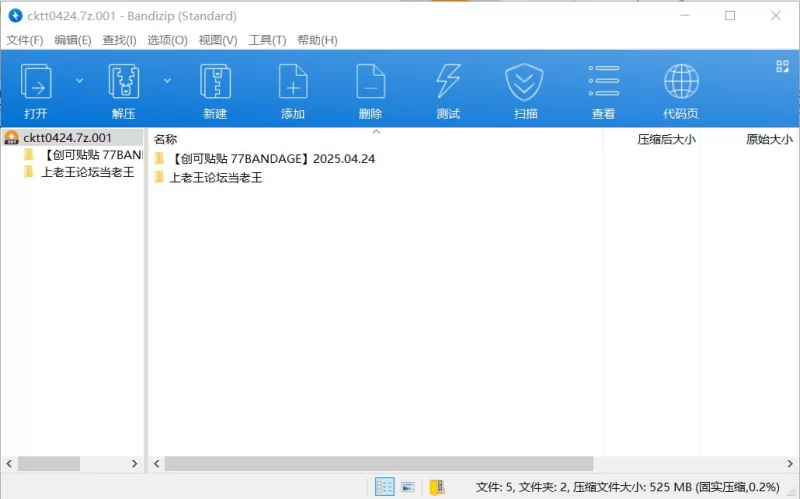Click the 删除 (Delete) toolbar icon

(370, 82)
